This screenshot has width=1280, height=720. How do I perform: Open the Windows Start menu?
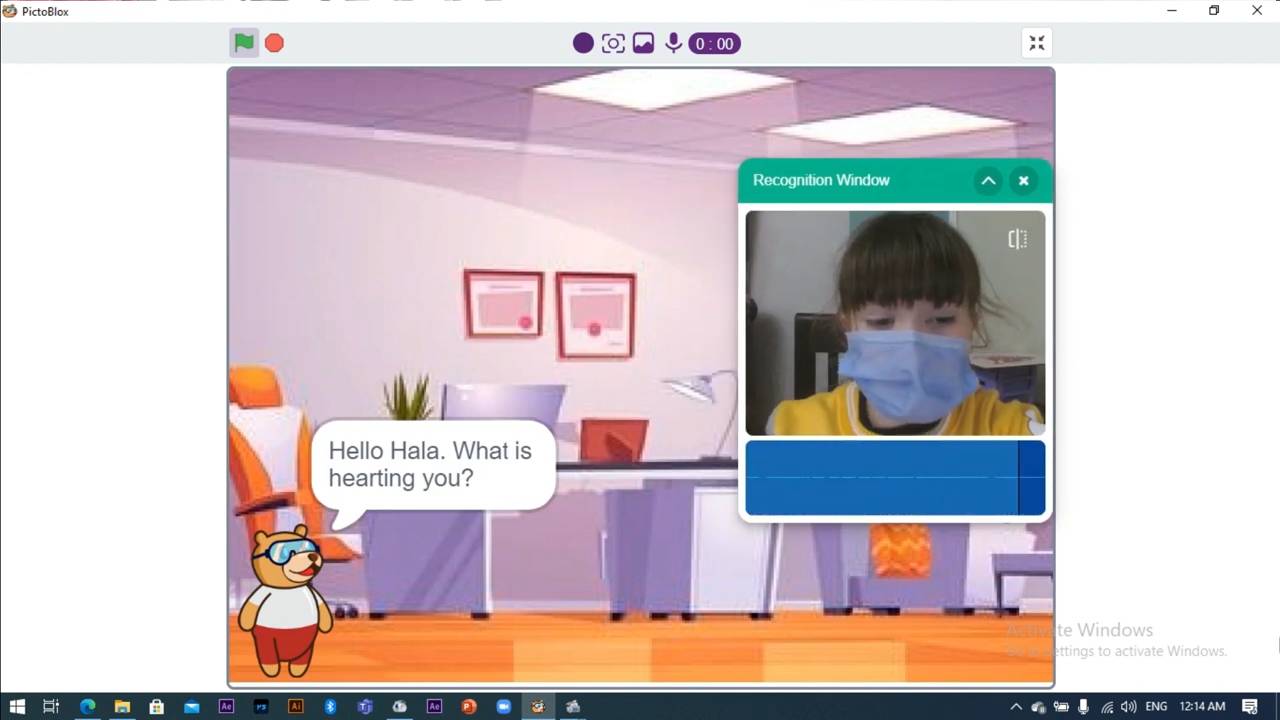click(17, 707)
